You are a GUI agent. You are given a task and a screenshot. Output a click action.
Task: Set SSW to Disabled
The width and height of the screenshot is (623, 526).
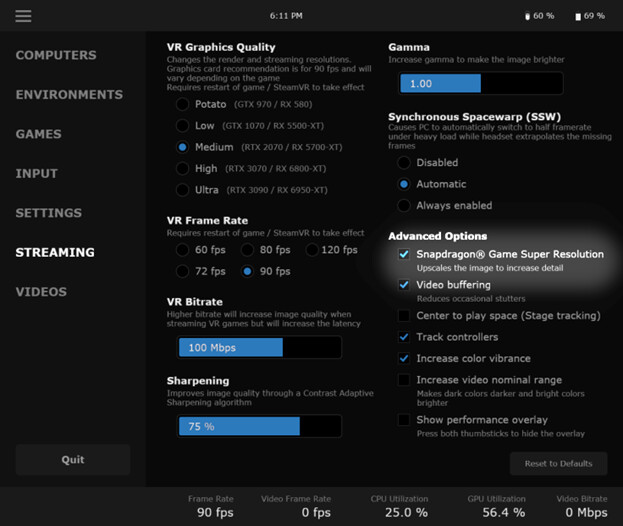coord(404,162)
